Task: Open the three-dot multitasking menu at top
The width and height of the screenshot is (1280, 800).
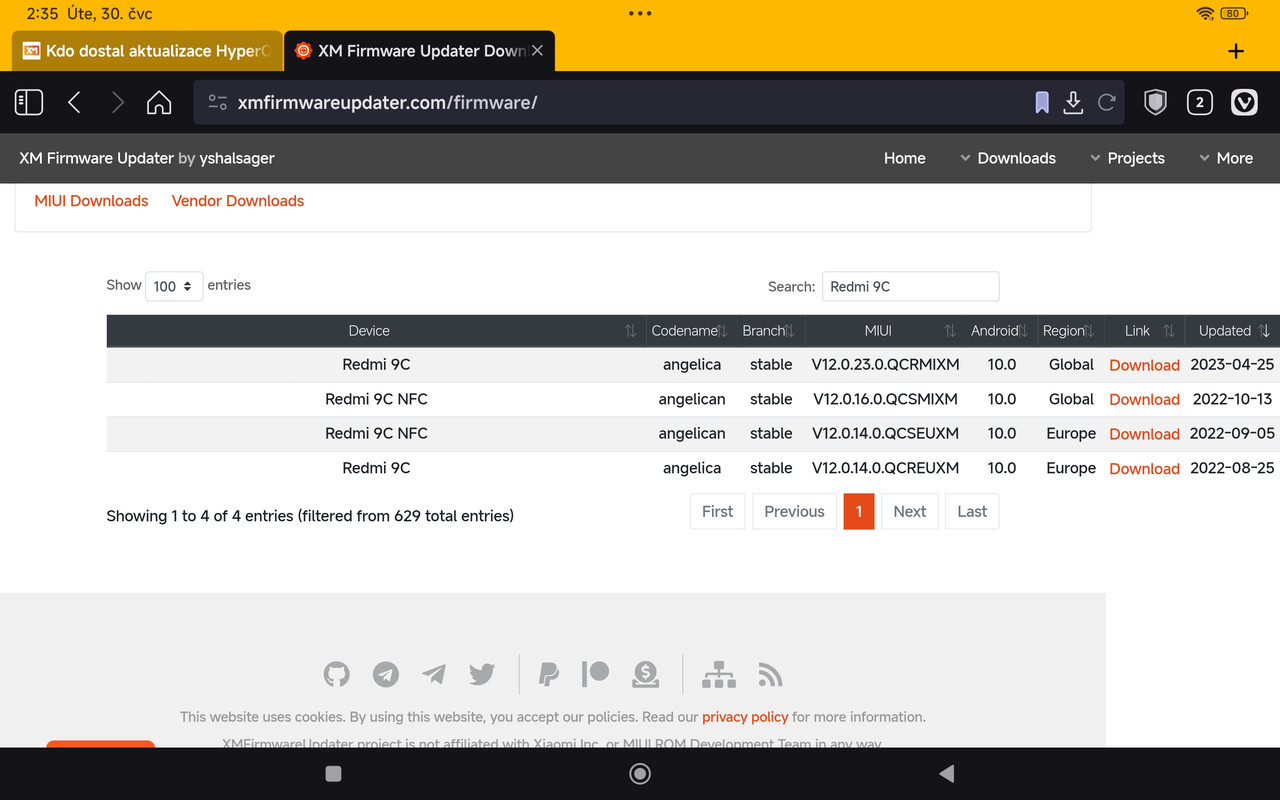Action: click(640, 14)
